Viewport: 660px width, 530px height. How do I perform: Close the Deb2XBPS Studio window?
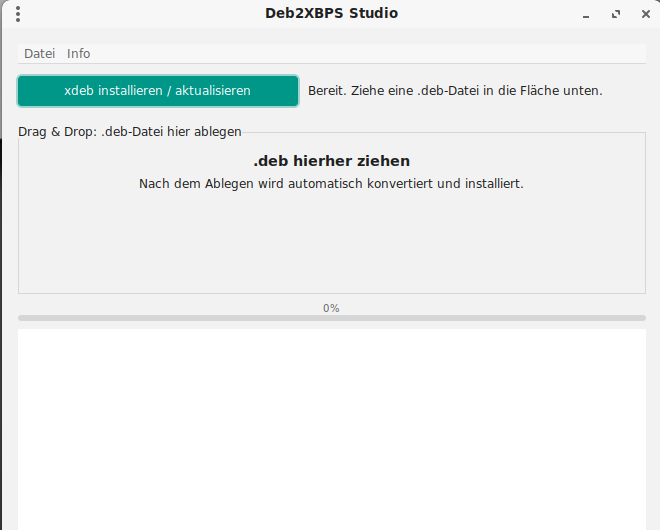[643, 15]
